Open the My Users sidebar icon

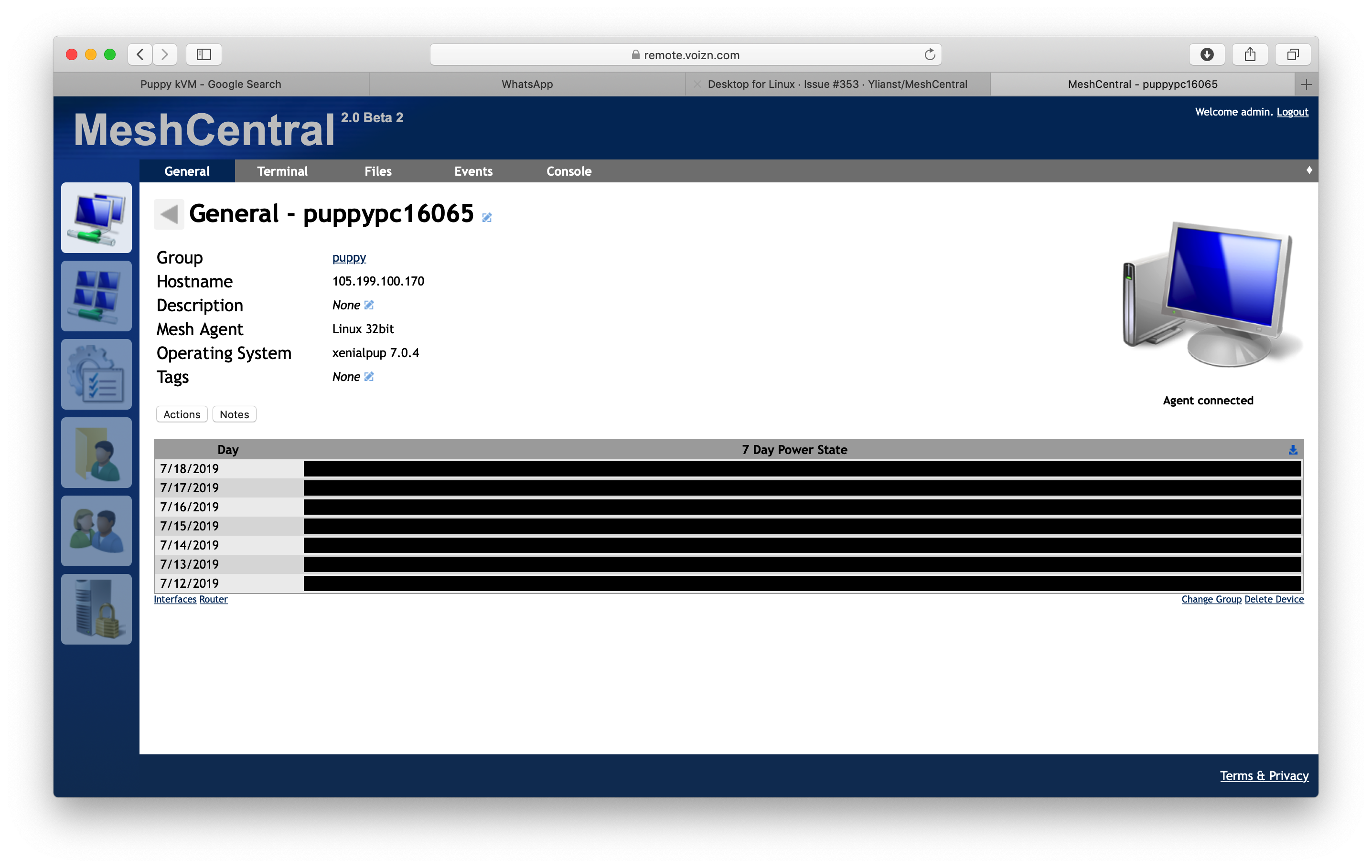coord(96,530)
